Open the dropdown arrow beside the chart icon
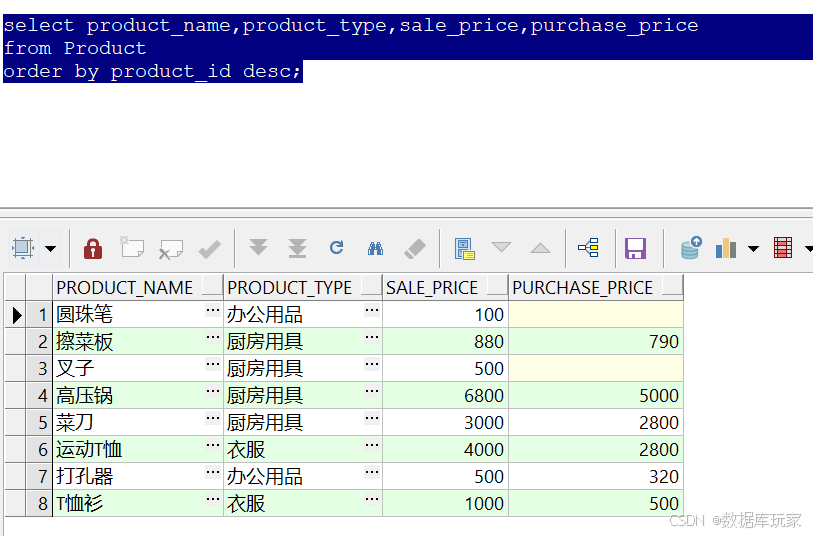 (x=753, y=249)
